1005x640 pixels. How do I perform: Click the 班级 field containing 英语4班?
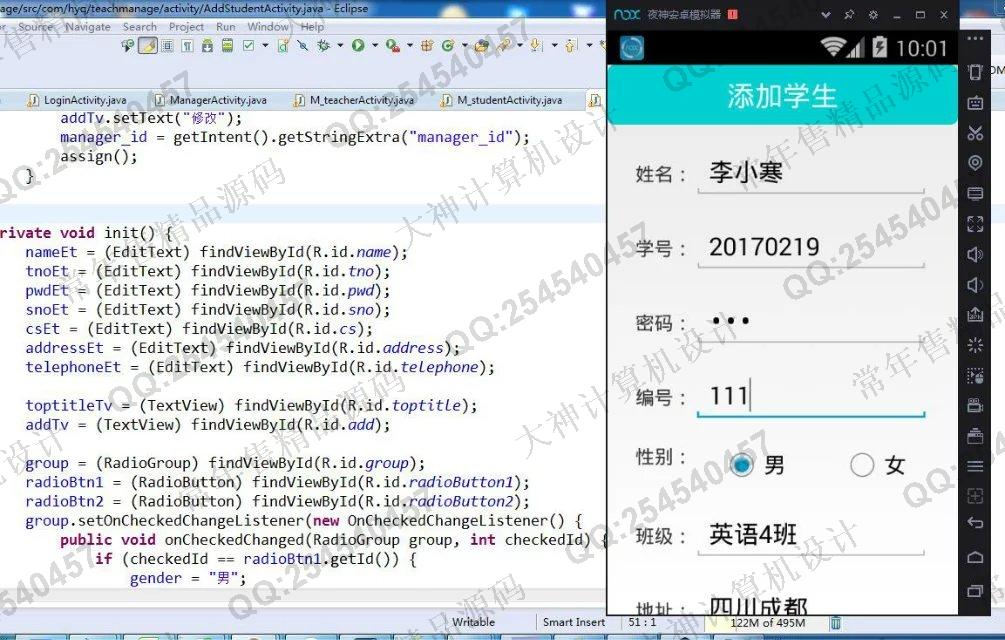811,534
